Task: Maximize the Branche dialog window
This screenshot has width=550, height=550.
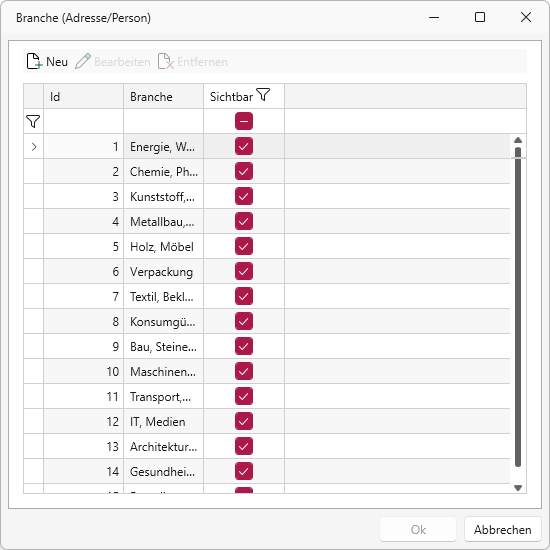Action: [480, 17]
